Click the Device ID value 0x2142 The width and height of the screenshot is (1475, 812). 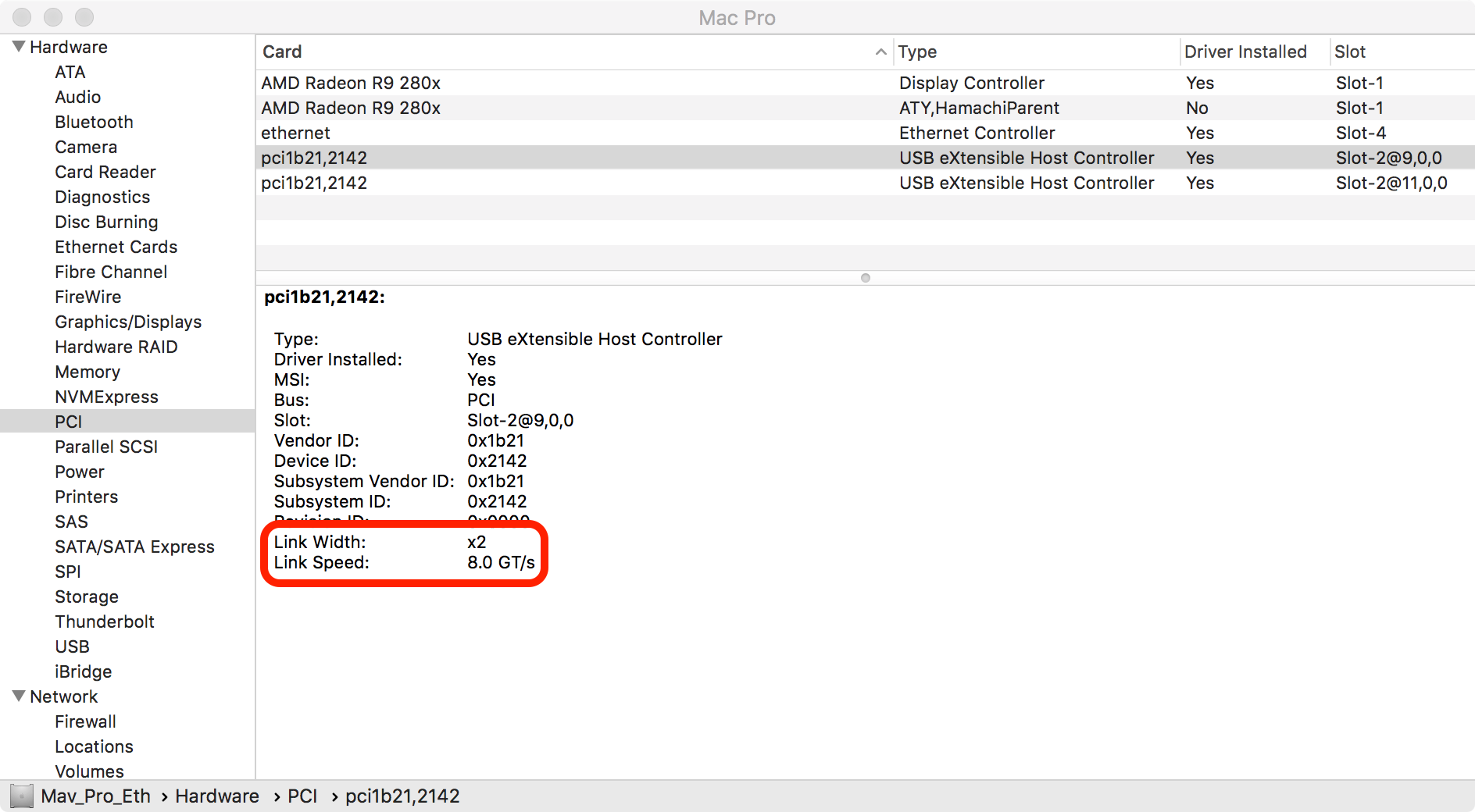[x=497, y=461]
